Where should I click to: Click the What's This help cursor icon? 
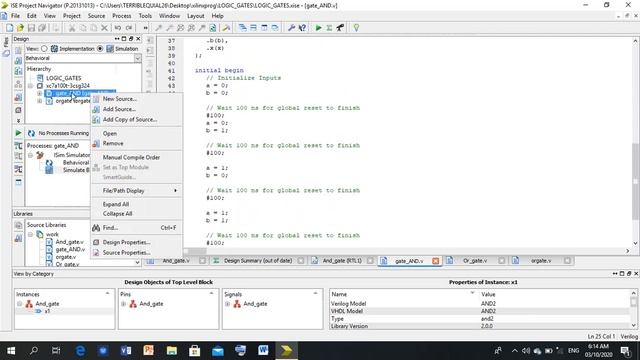coord(302,28)
